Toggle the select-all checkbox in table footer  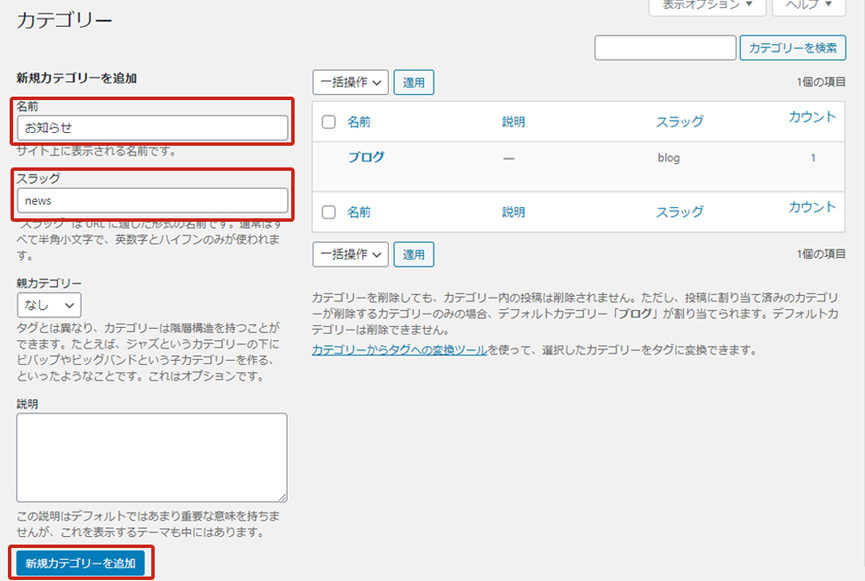329,212
